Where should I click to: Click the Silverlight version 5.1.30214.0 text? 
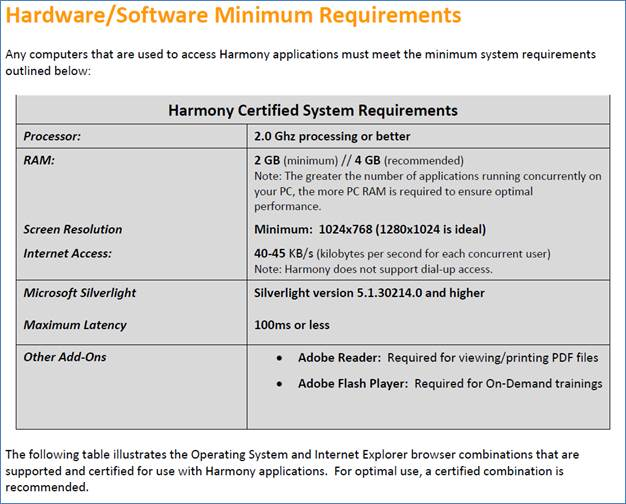370,293
